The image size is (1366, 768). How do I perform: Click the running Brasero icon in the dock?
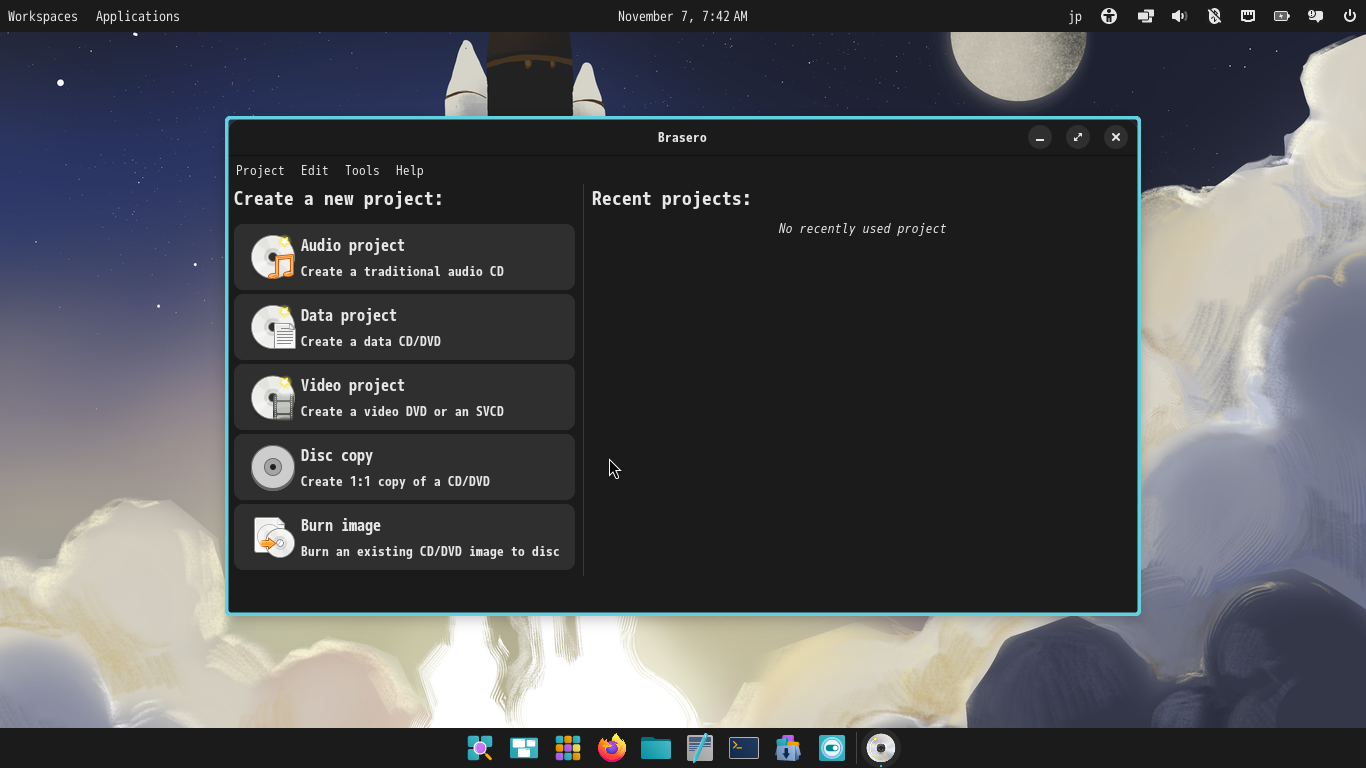[880, 747]
